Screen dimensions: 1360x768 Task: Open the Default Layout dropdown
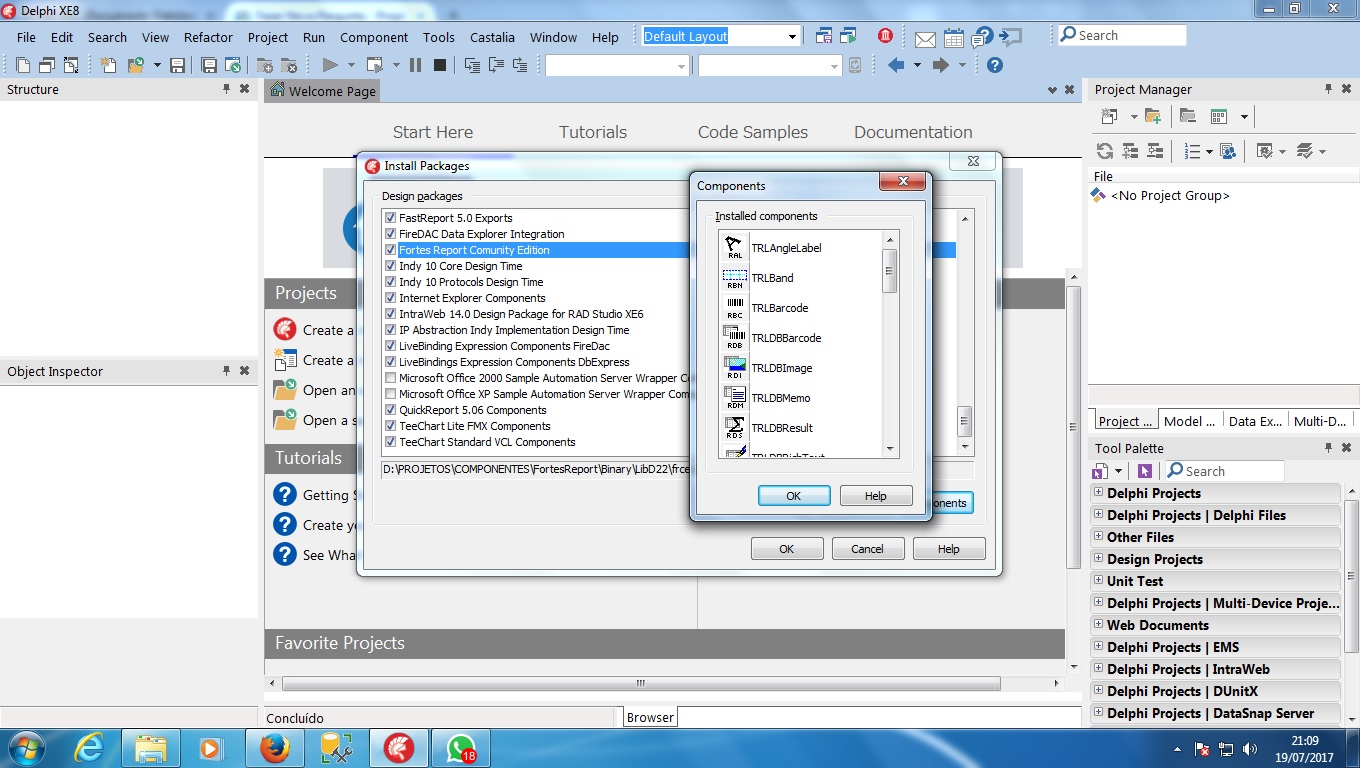[x=792, y=37]
